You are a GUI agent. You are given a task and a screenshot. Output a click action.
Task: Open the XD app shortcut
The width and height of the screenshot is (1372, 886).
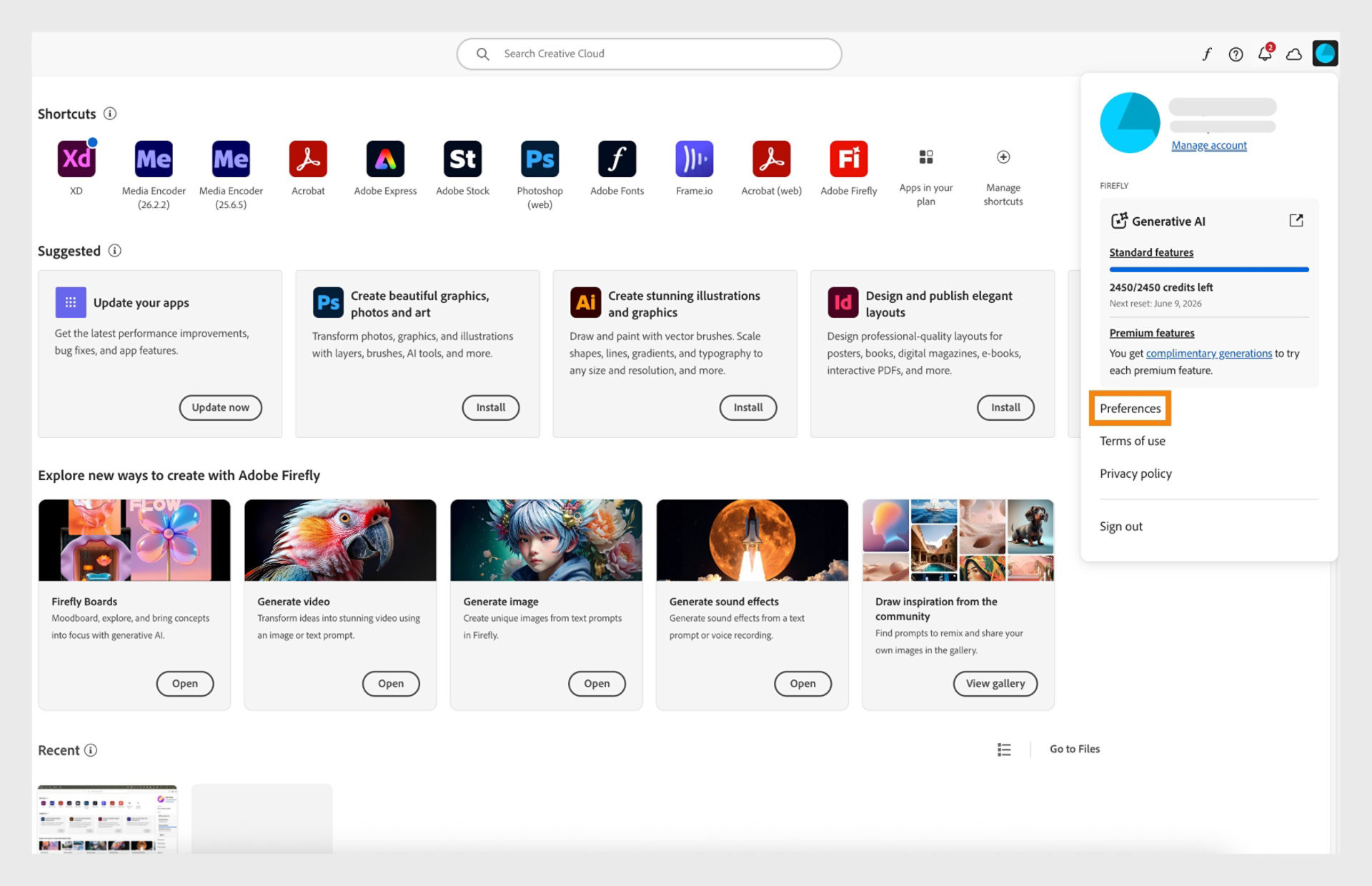tap(76, 159)
